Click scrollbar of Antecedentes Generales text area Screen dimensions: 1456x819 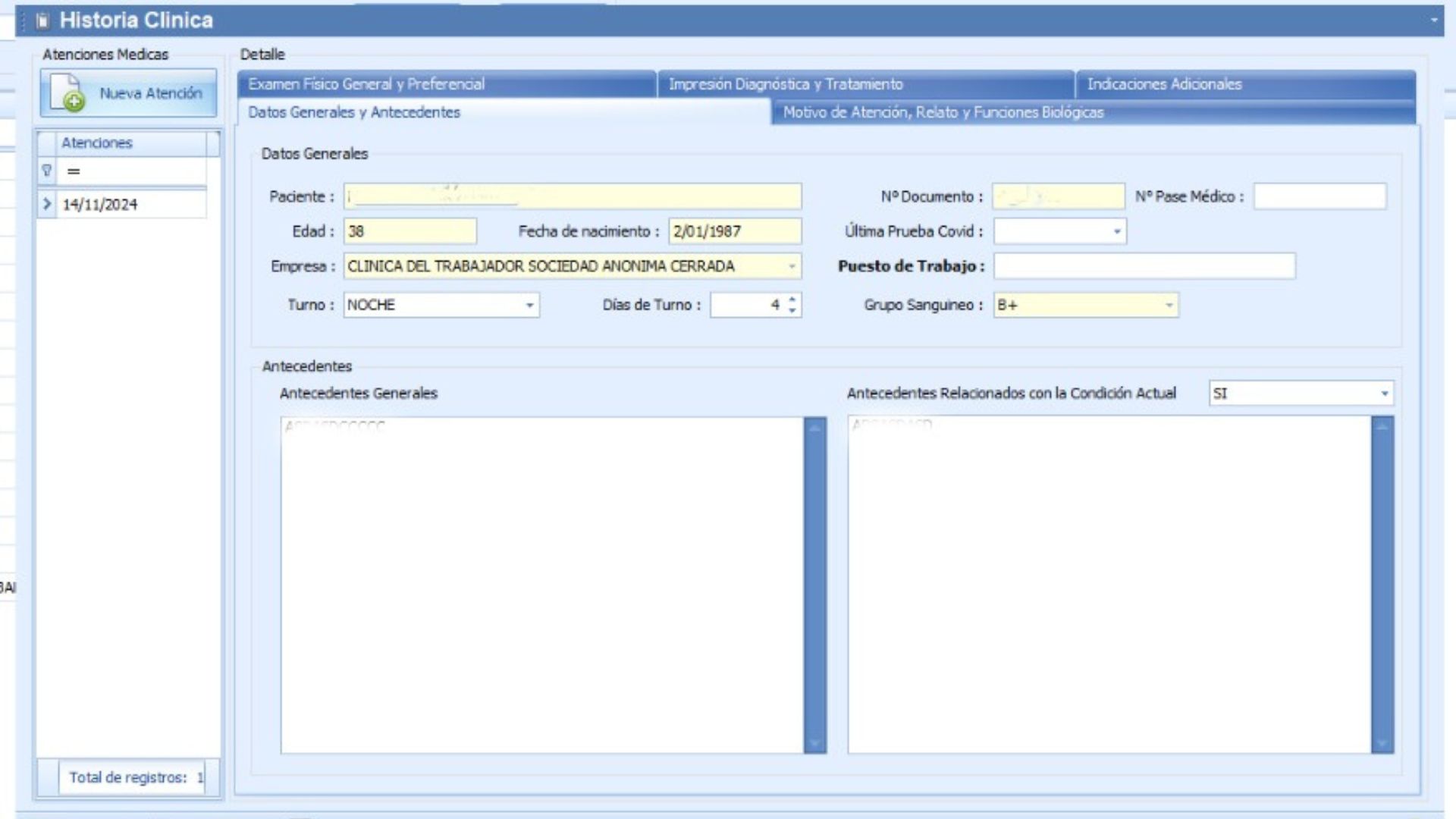tap(815, 584)
